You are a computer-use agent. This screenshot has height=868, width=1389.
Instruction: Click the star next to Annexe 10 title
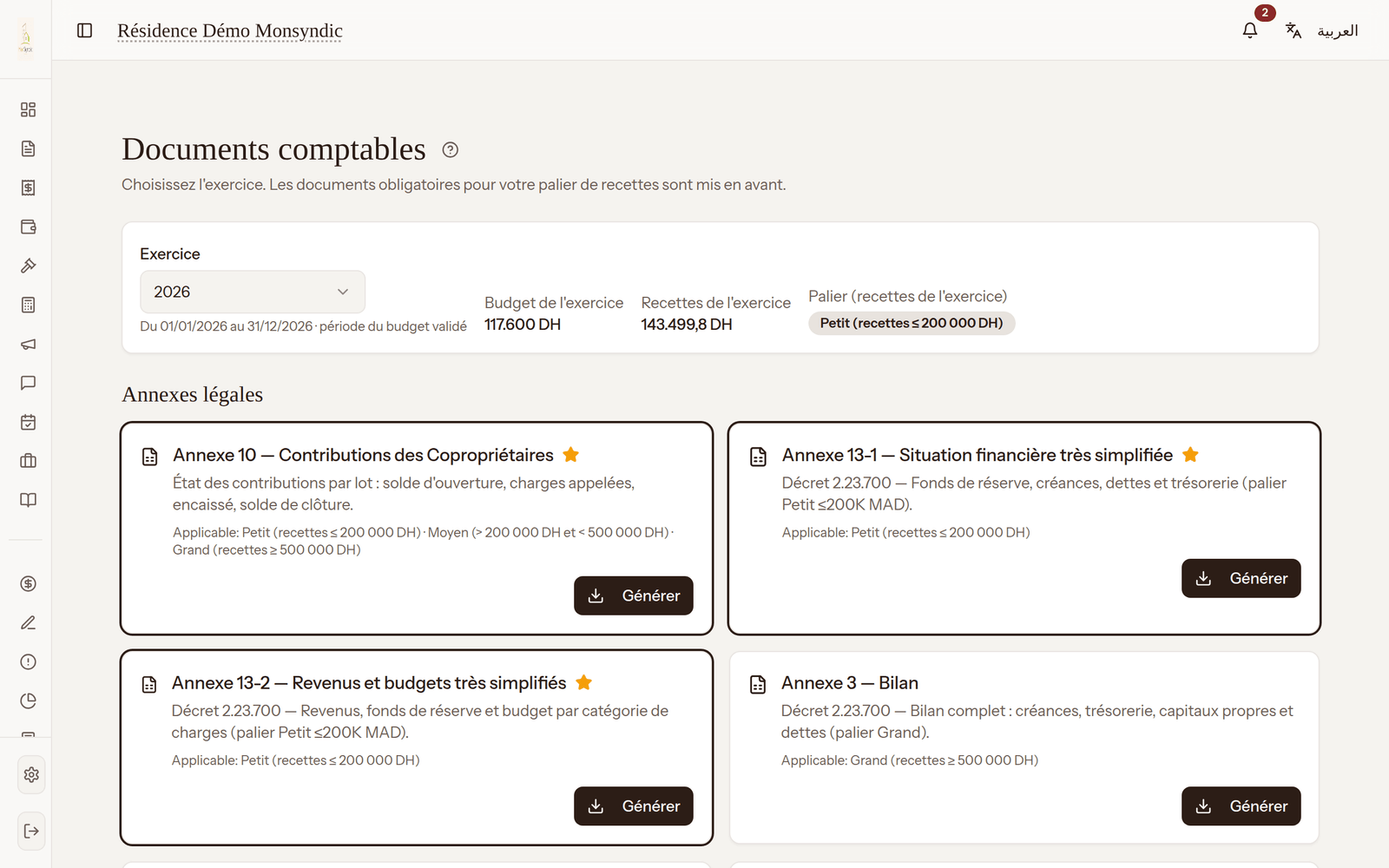point(570,454)
